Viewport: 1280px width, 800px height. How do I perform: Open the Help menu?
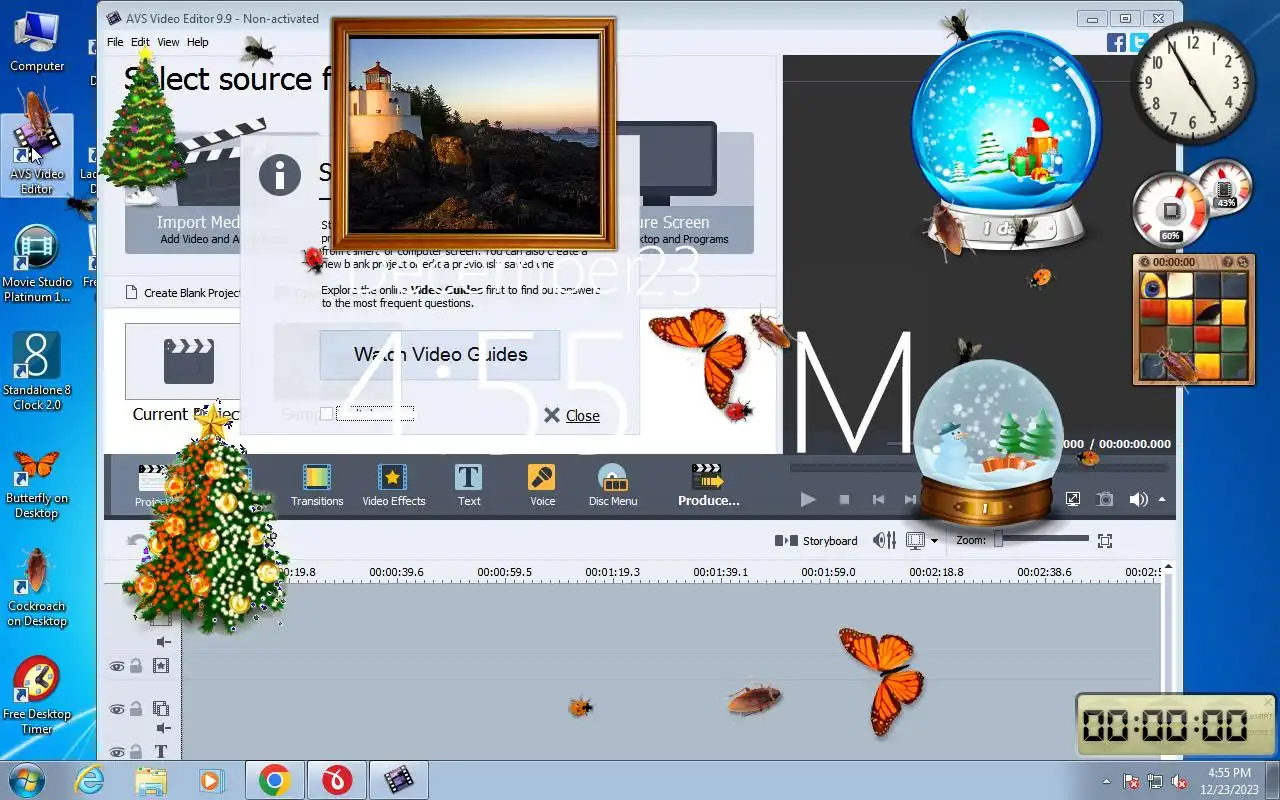tap(198, 42)
